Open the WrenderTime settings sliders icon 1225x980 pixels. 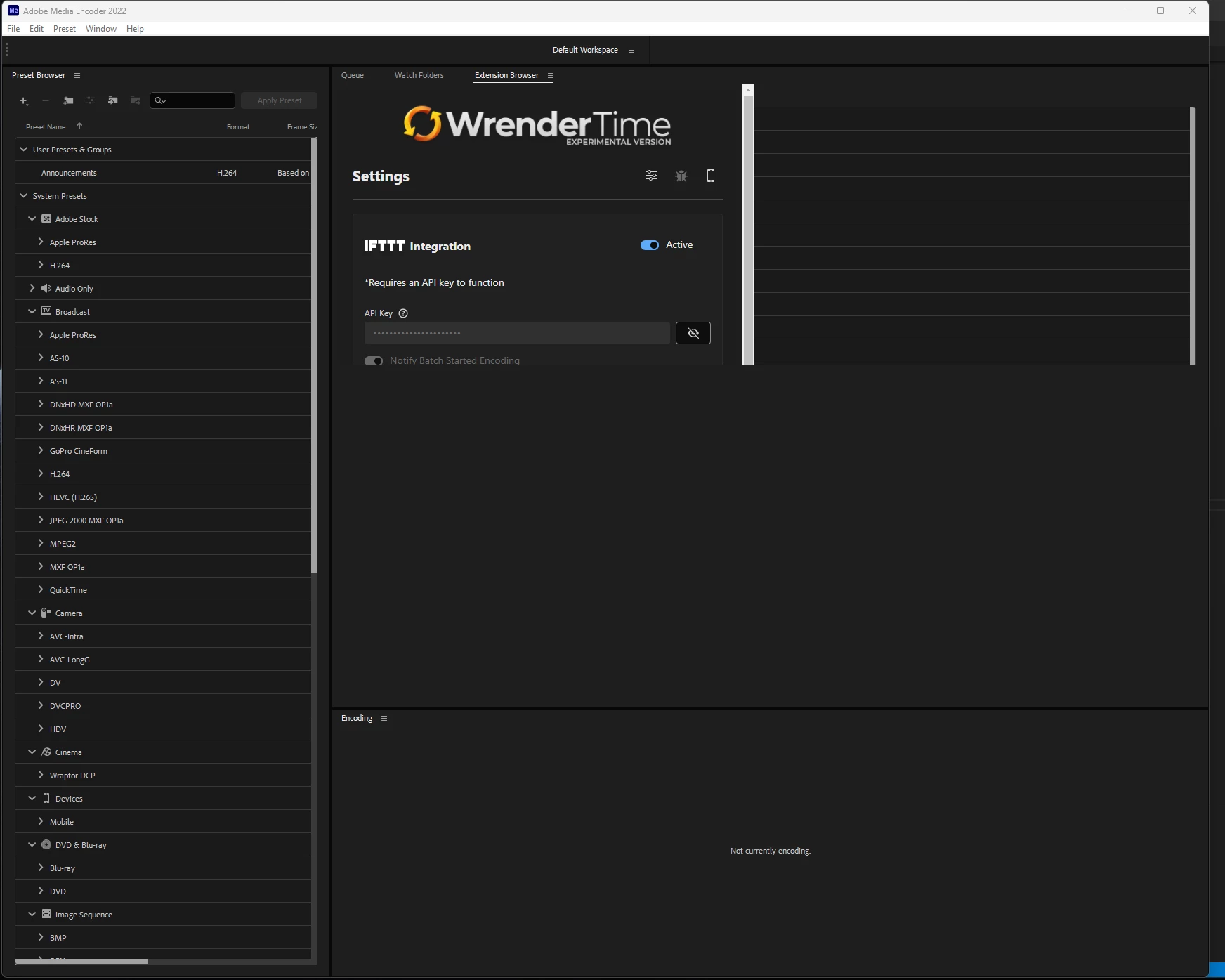tap(652, 176)
